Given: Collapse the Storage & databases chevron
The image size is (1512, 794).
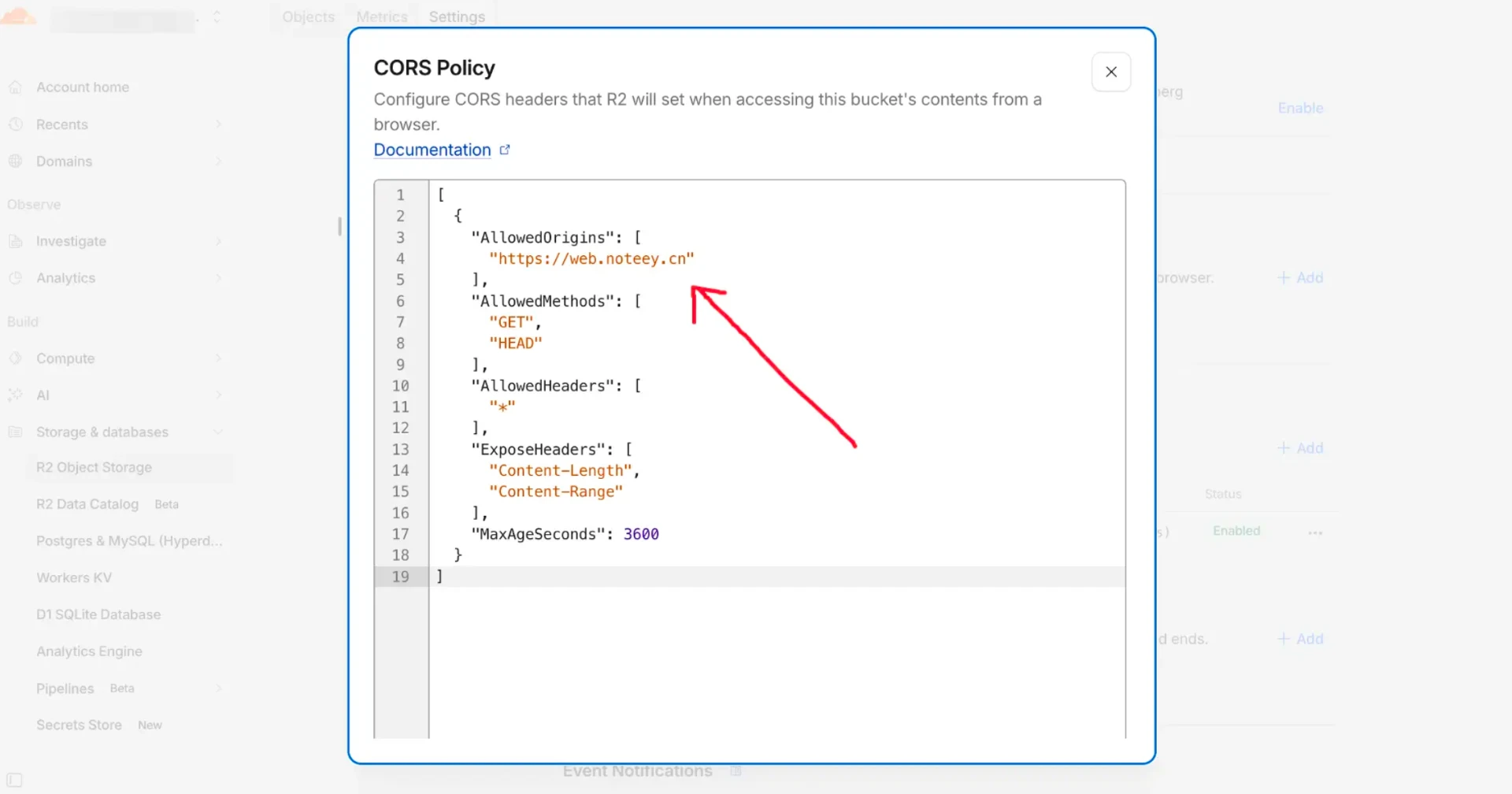Looking at the screenshot, I should 218,432.
